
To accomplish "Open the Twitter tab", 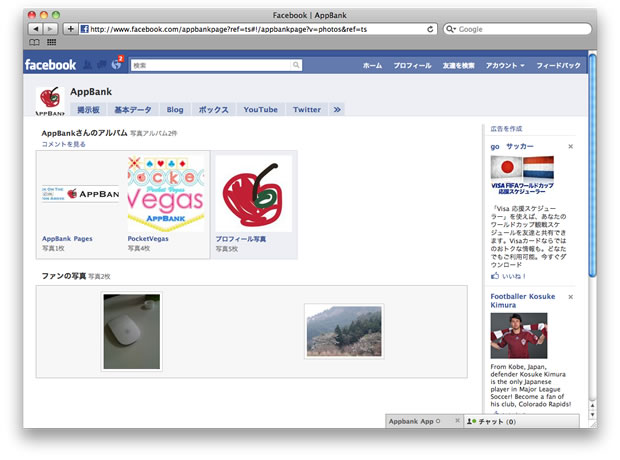I will pos(307,110).
